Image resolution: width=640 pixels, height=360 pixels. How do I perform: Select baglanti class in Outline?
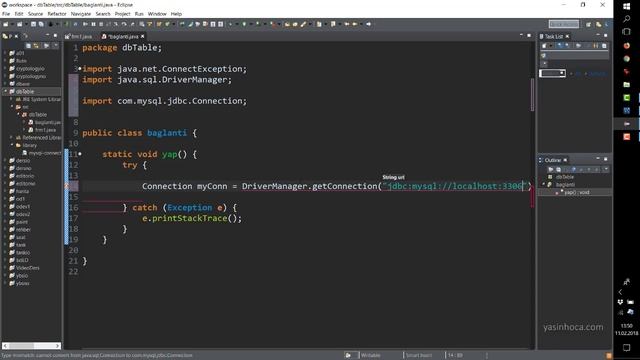565,184
